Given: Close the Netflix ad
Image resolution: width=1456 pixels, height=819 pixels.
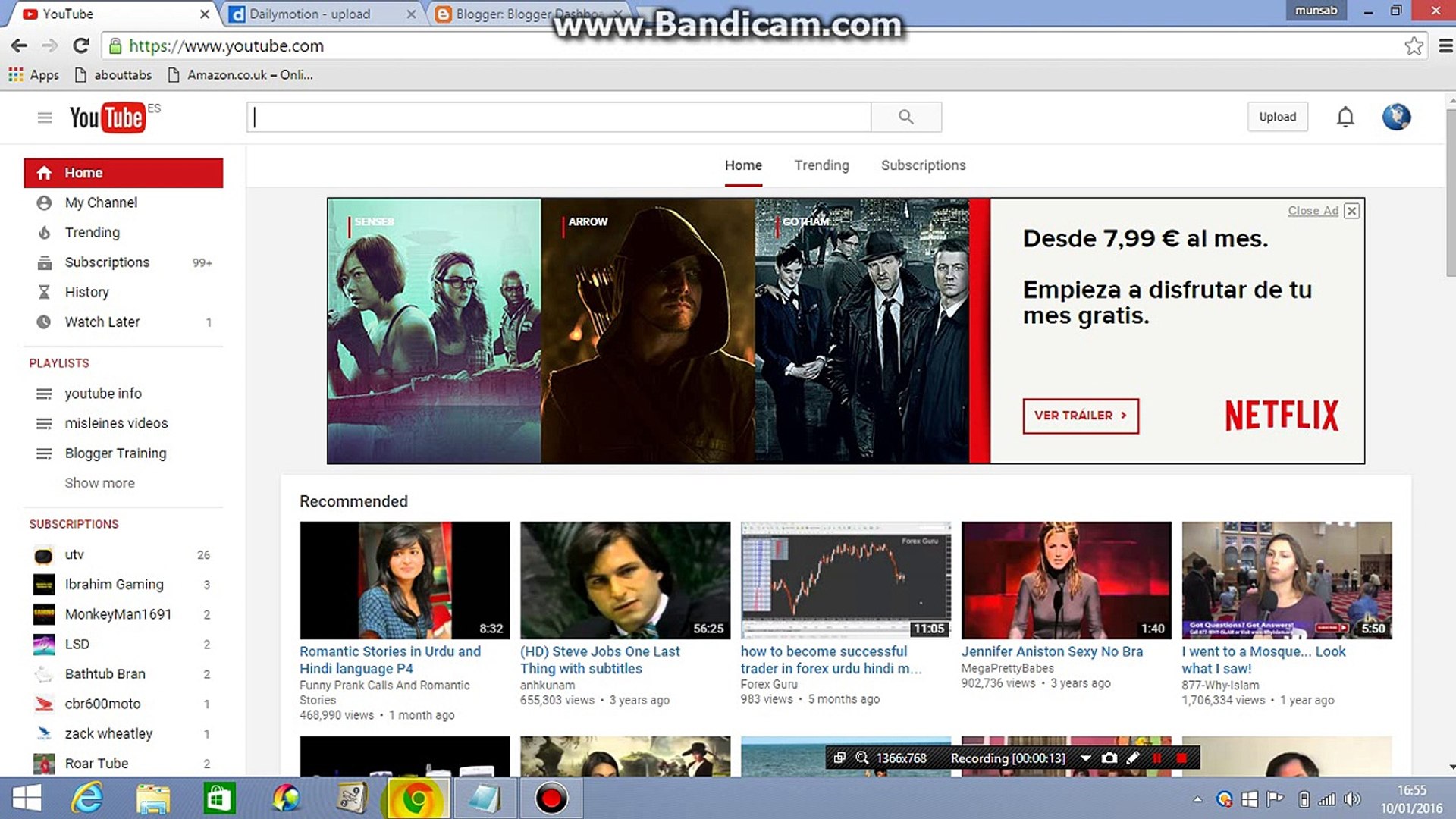Looking at the screenshot, I should pos(1351,211).
